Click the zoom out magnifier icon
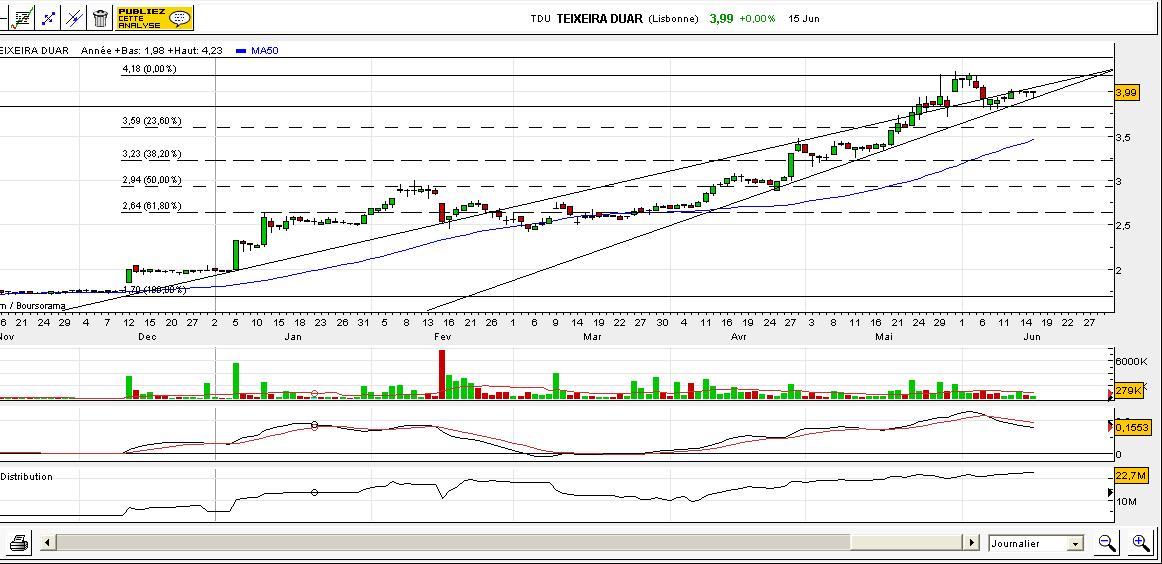The image size is (1162, 564). click(1107, 543)
